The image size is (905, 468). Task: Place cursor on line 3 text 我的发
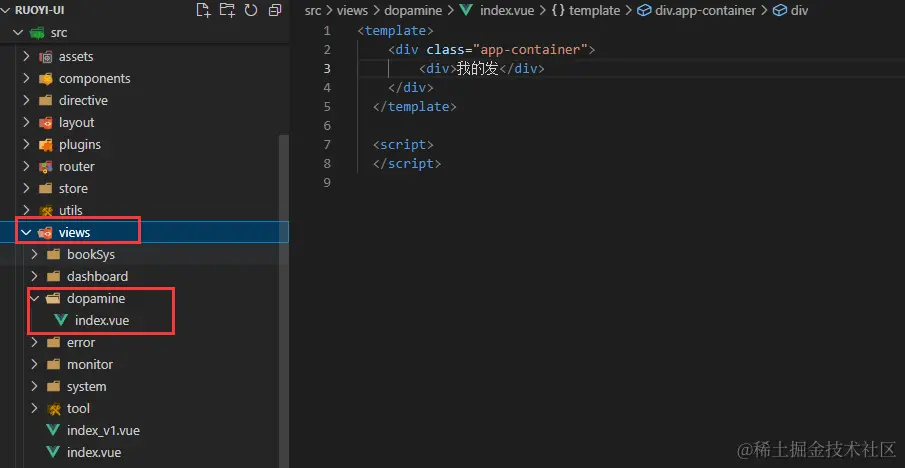pos(477,69)
